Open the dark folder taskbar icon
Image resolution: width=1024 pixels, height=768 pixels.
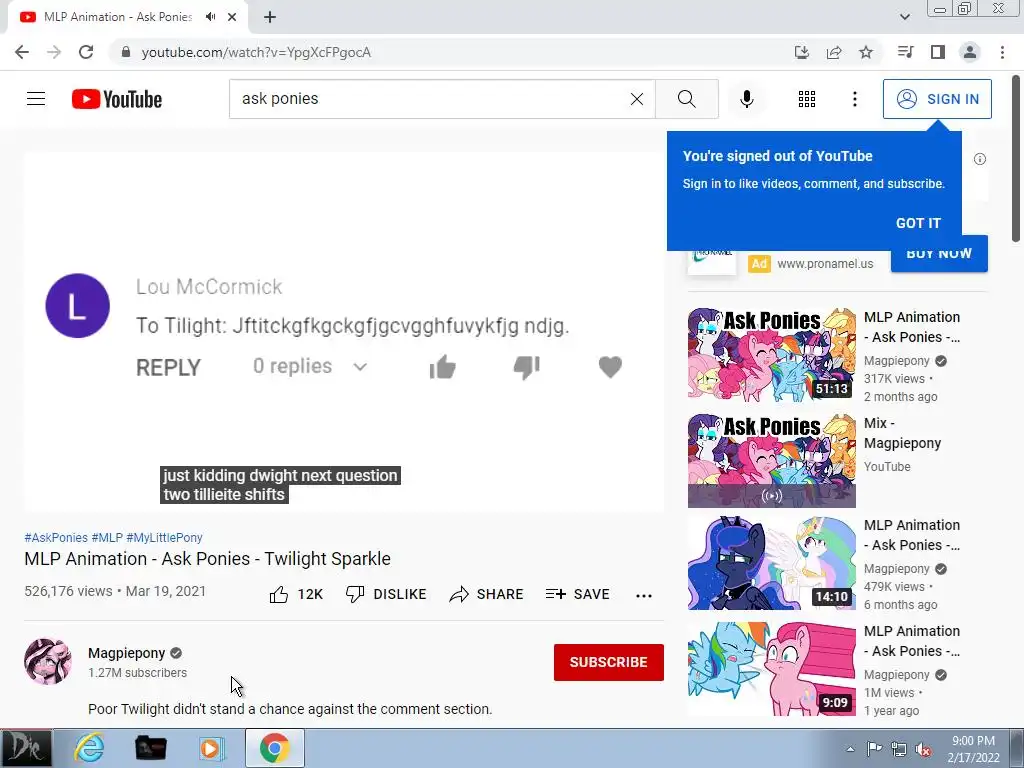pyautogui.click(x=150, y=748)
